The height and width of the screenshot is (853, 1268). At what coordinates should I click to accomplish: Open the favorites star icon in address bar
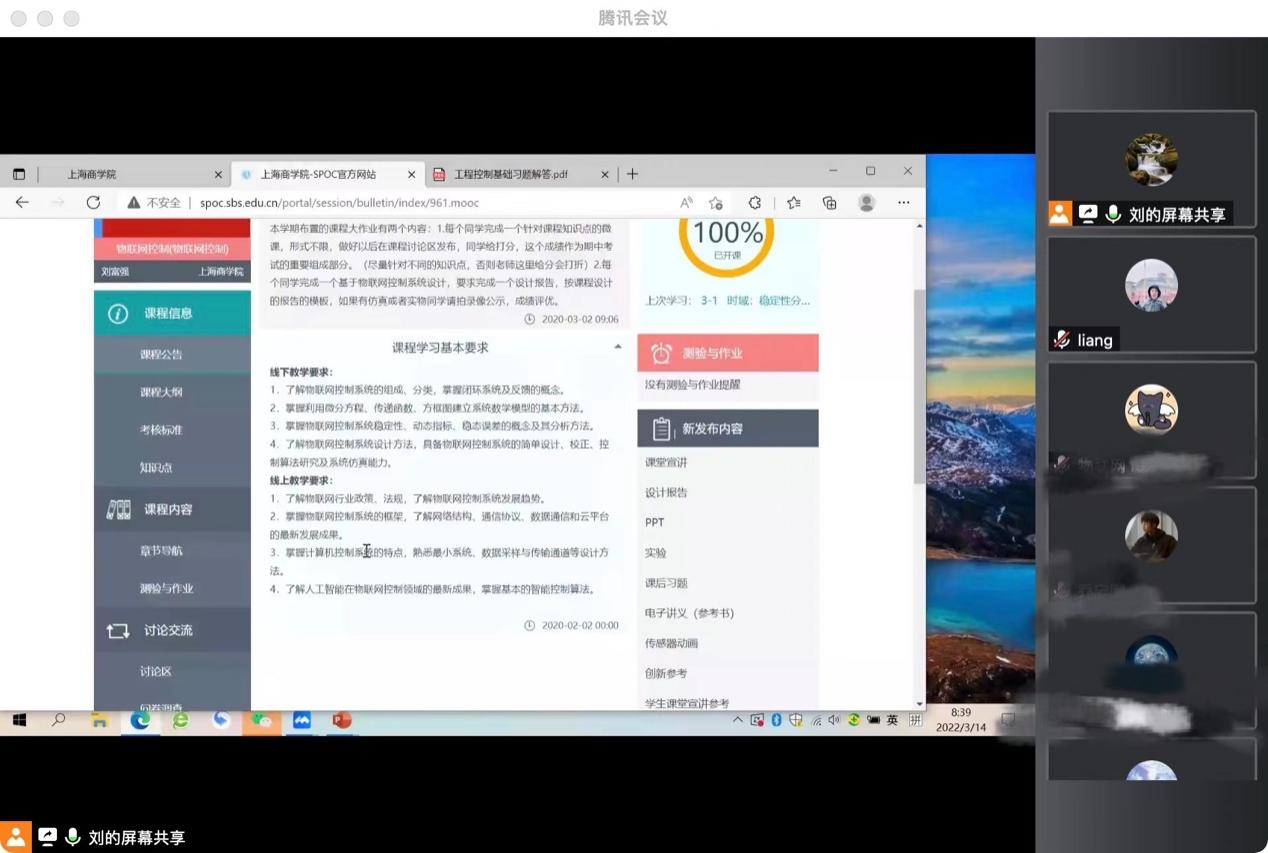click(x=716, y=202)
